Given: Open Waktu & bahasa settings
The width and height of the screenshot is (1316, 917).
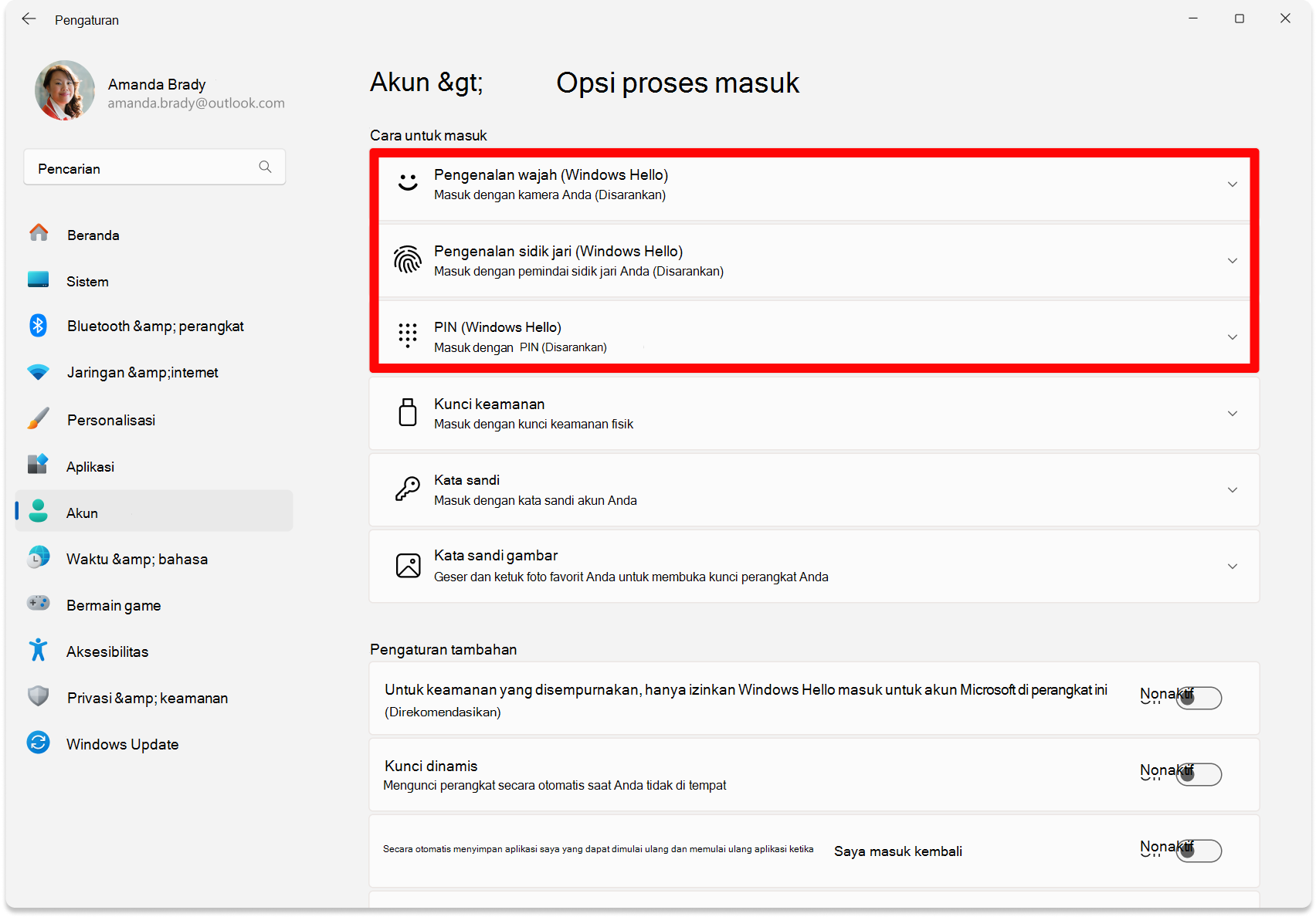Looking at the screenshot, I should 154,558.
